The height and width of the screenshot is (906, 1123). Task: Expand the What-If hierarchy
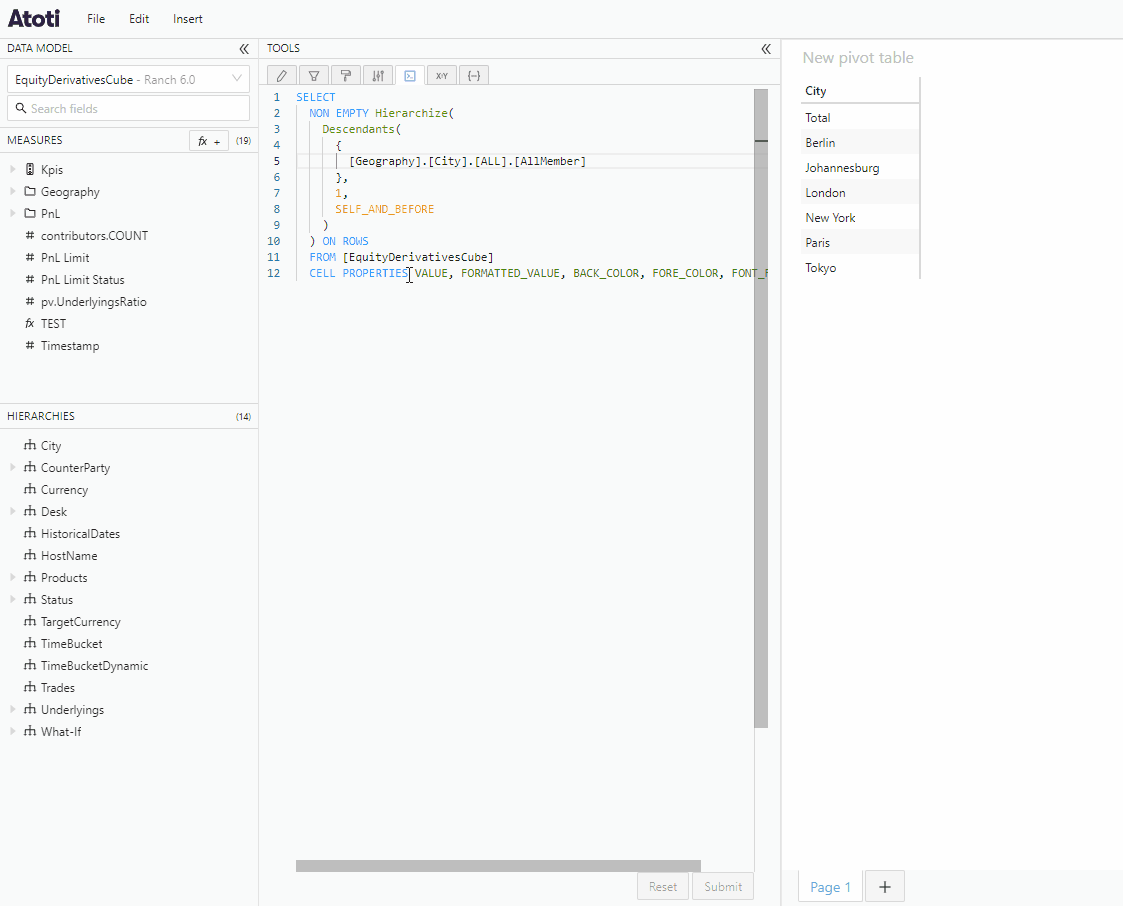[13, 731]
